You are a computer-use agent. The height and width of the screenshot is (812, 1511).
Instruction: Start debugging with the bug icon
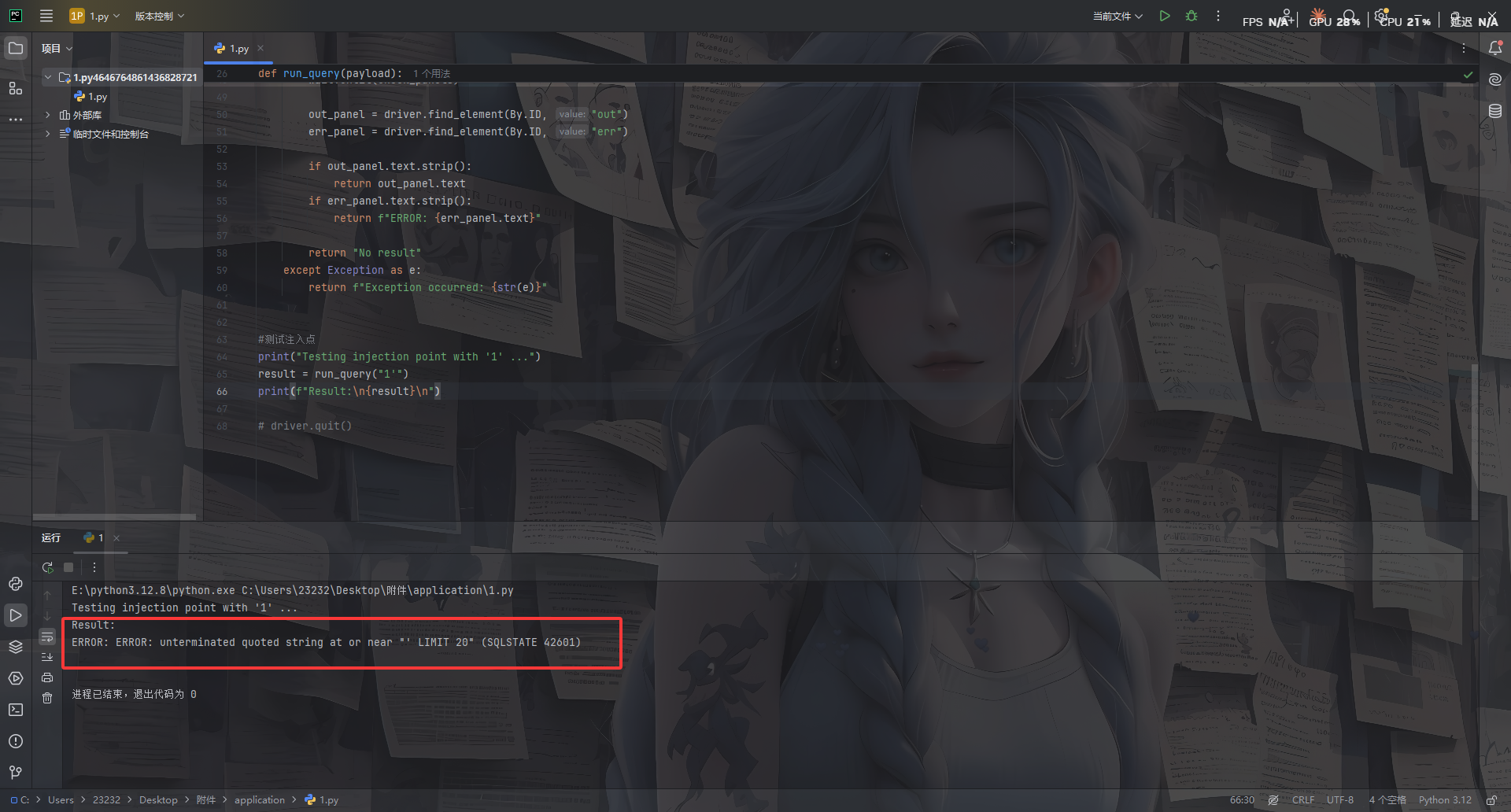click(1191, 16)
